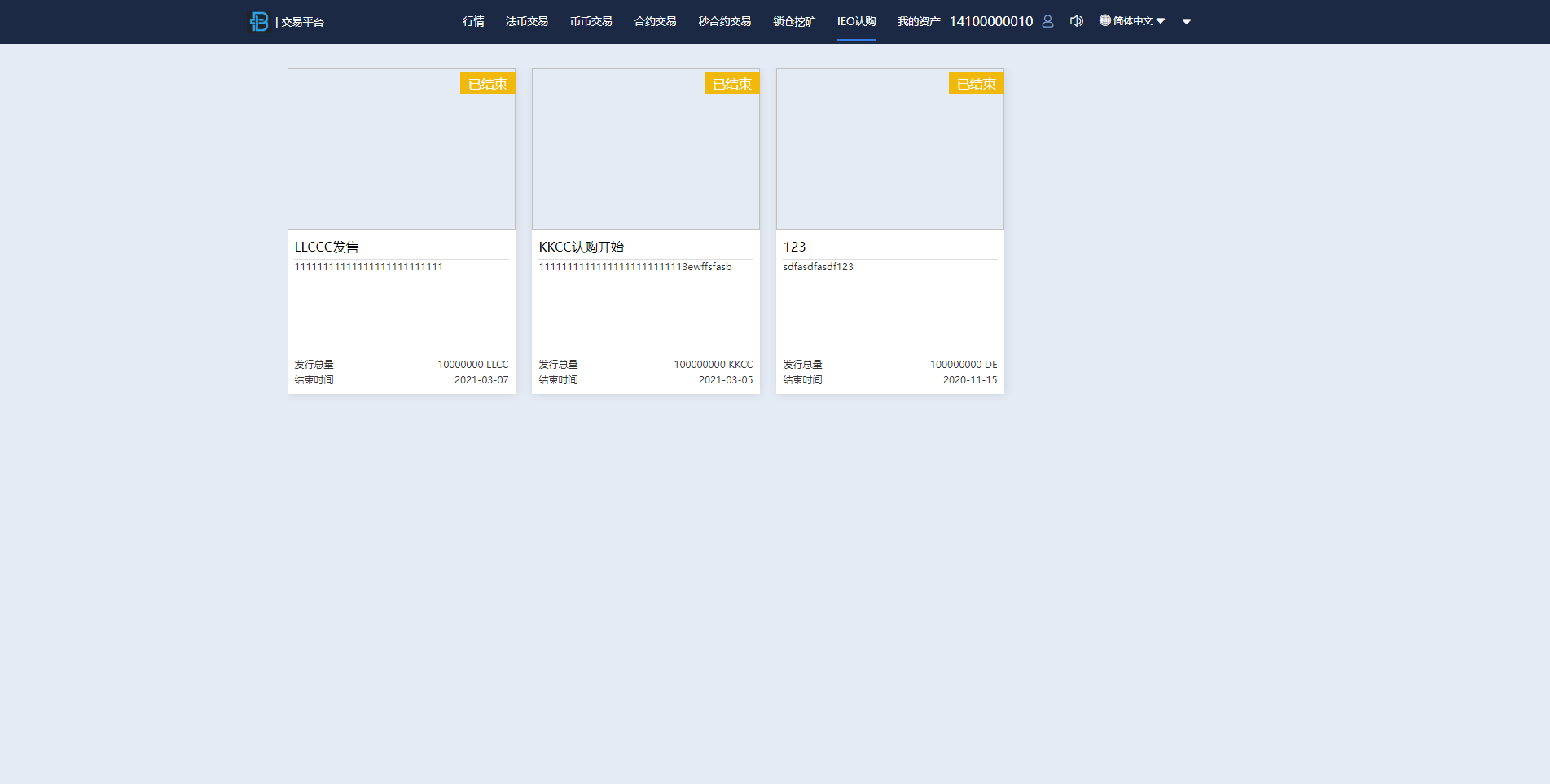Screen dimensions: 1550x784
Task: Click the LLCCC card's 已结束 badge
Action: pyautogui.click(x=487, y=84)
